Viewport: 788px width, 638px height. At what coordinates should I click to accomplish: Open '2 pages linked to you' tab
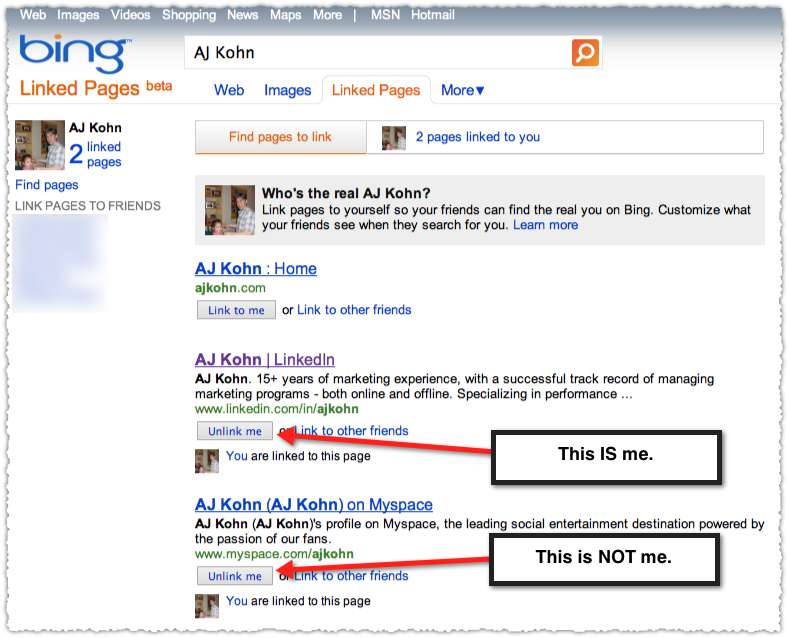pos(477,137)
